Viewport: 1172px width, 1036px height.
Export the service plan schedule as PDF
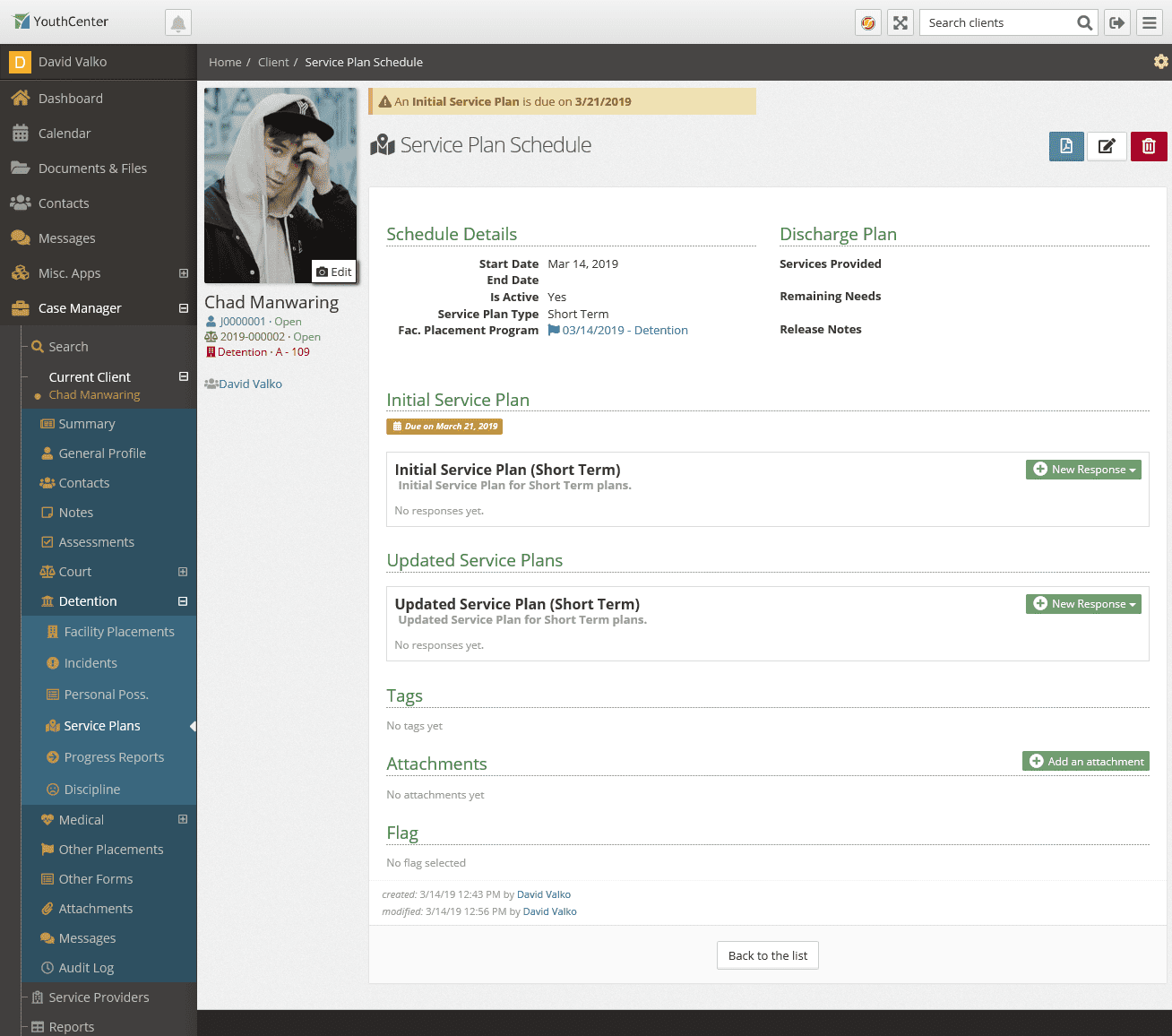1065,146
